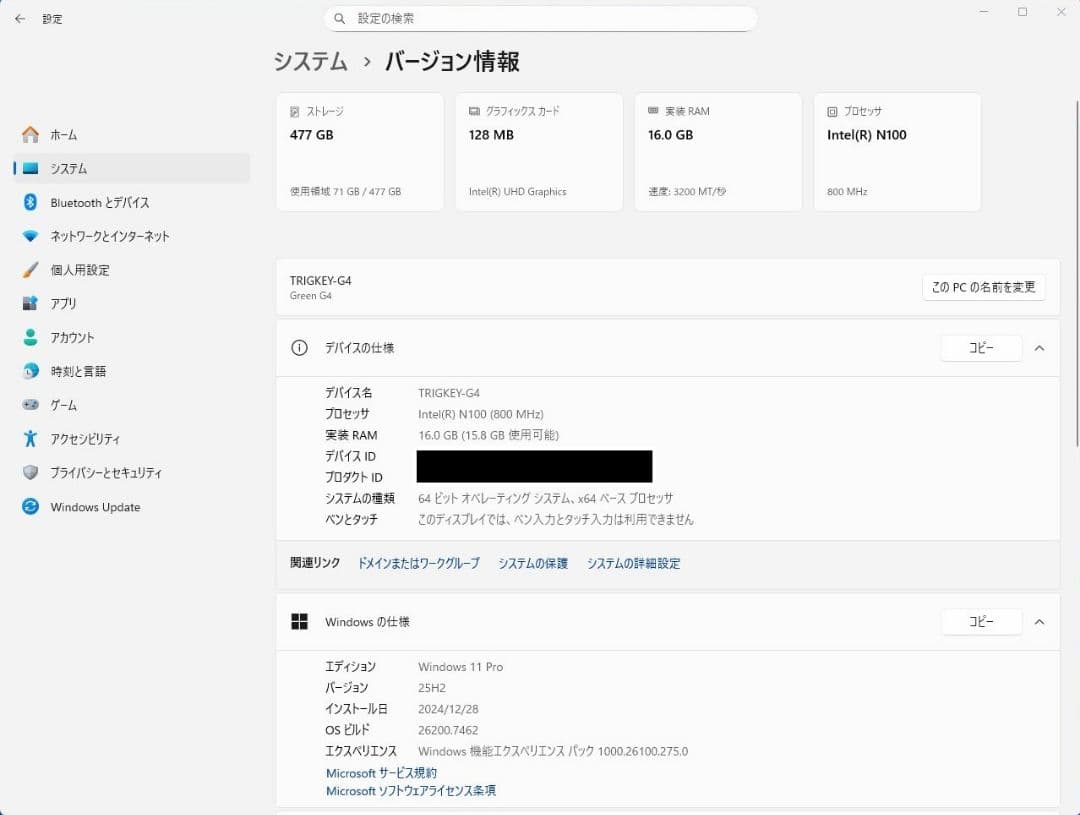Image resolution: width=1080 pixels, height=815 pixels.
Task: Open the Microsoft サービス規約 link
Action: click(381, 772)
